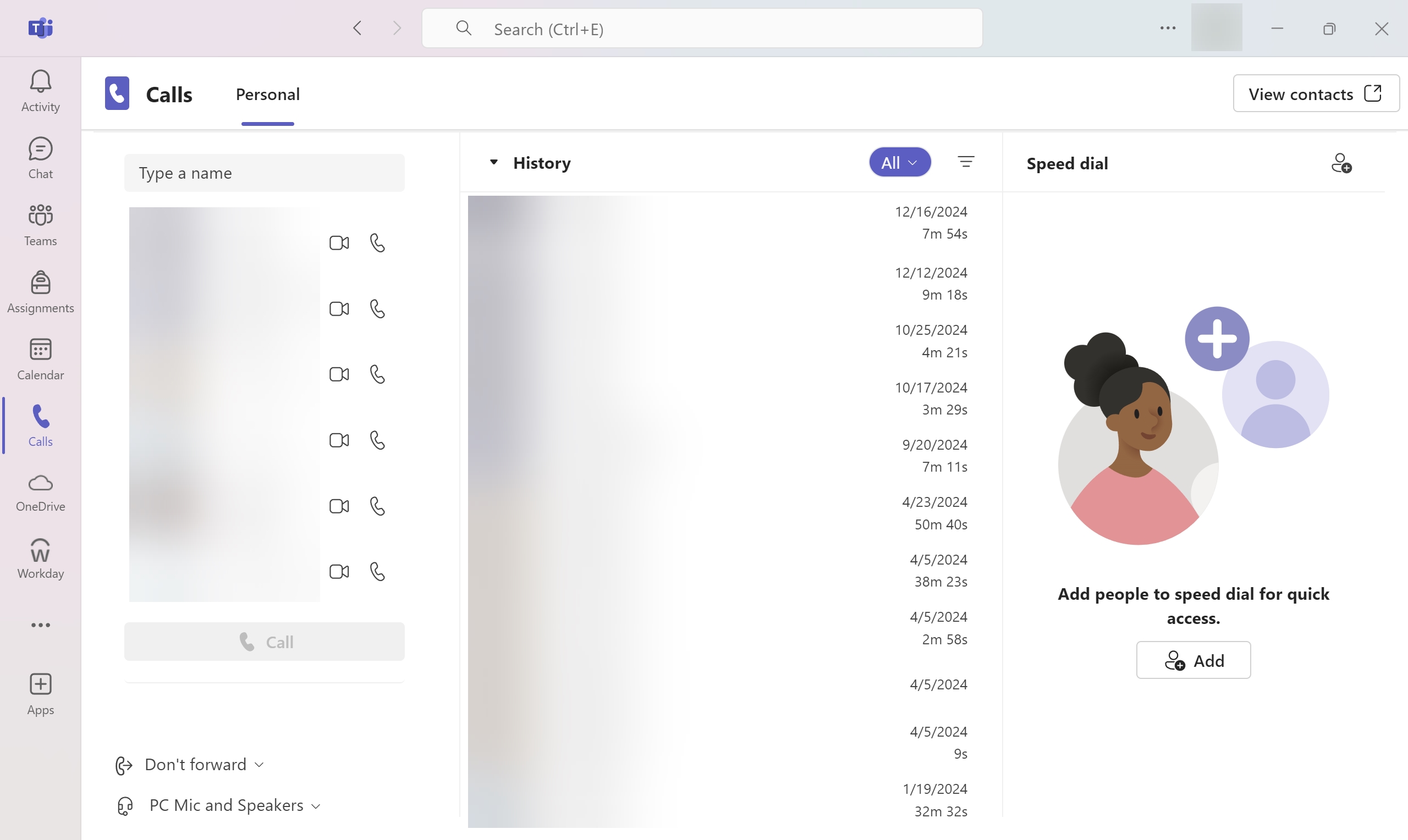This screenshot has width=1408, height=840.
Task: Collapse the History section
Action: pyautogui.click(x=494, y=163)
